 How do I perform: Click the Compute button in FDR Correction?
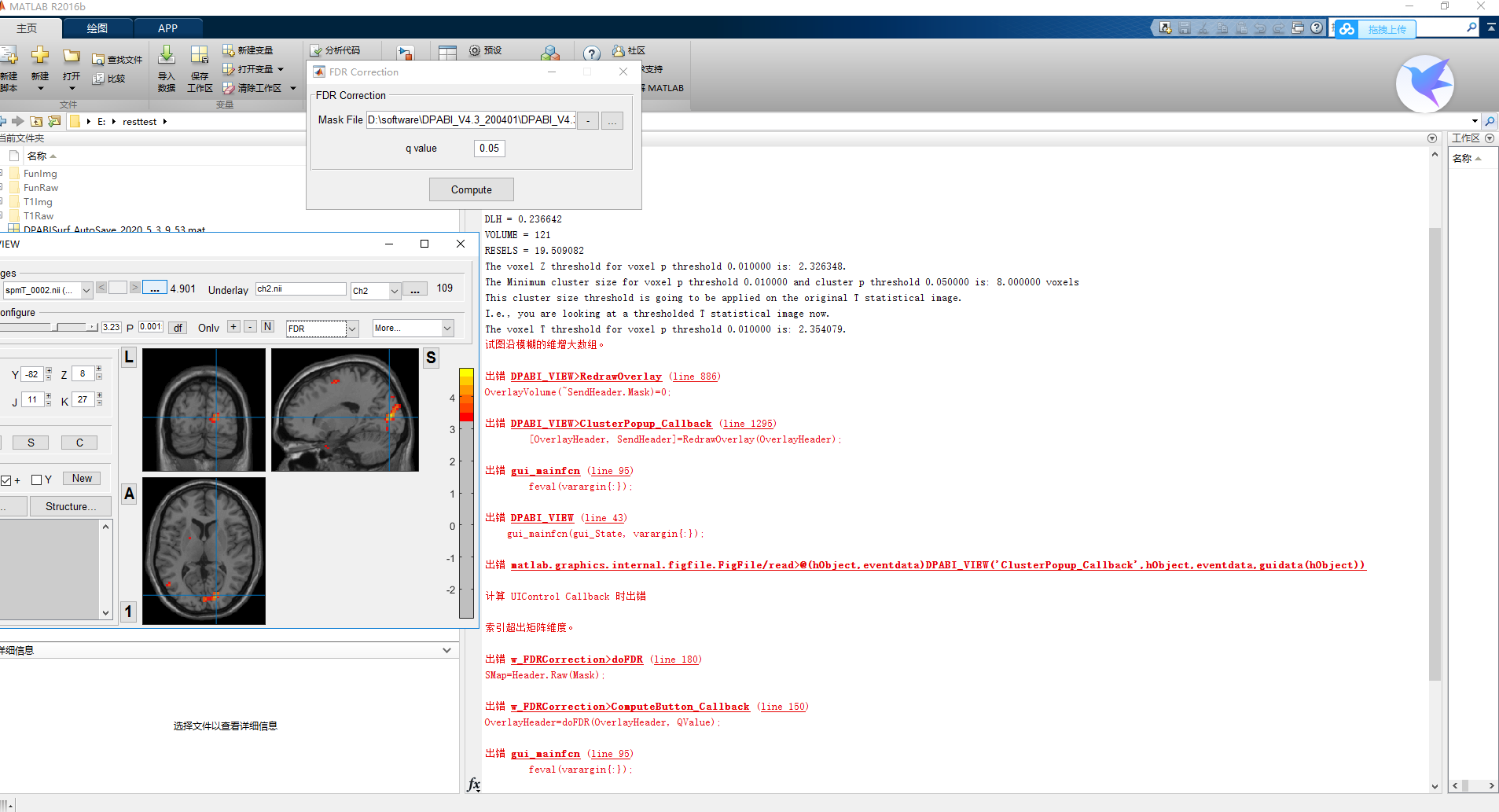coord(472,189)
